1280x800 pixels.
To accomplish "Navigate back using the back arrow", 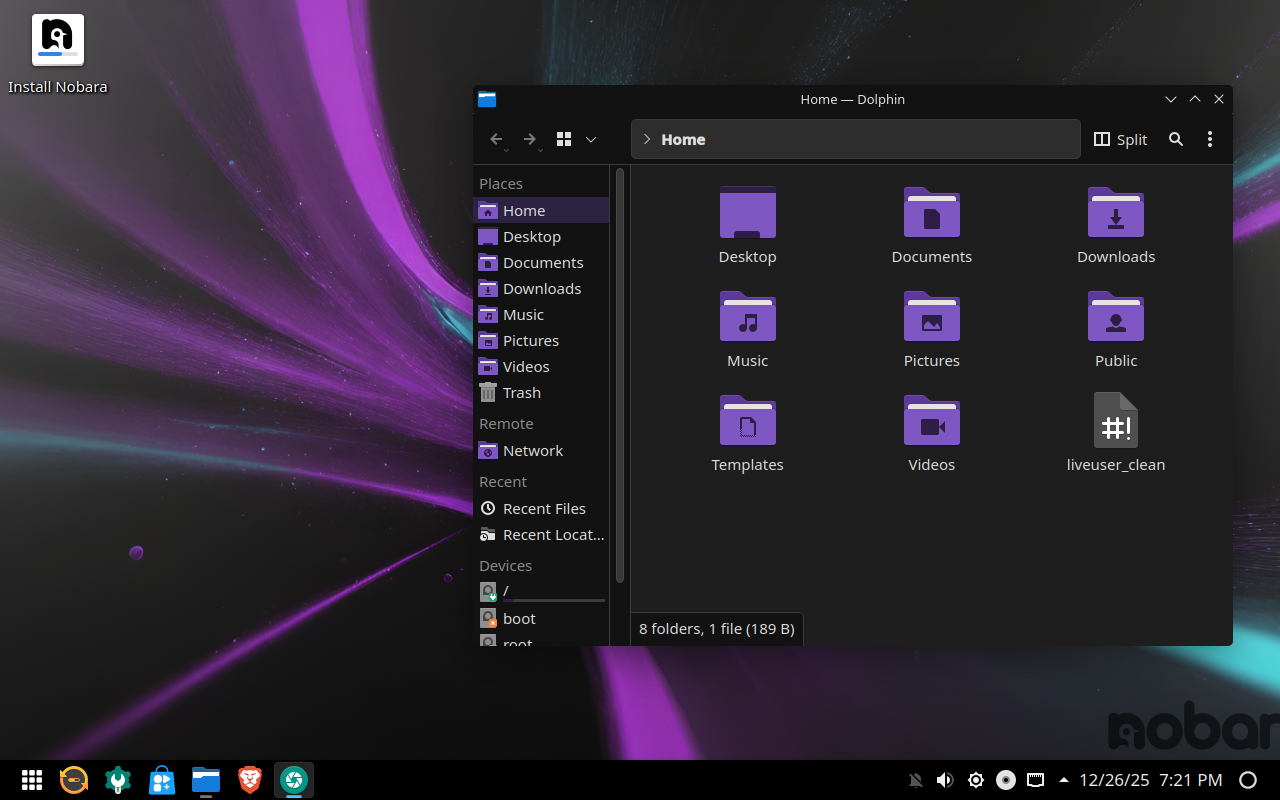I will tap(497, 139).
